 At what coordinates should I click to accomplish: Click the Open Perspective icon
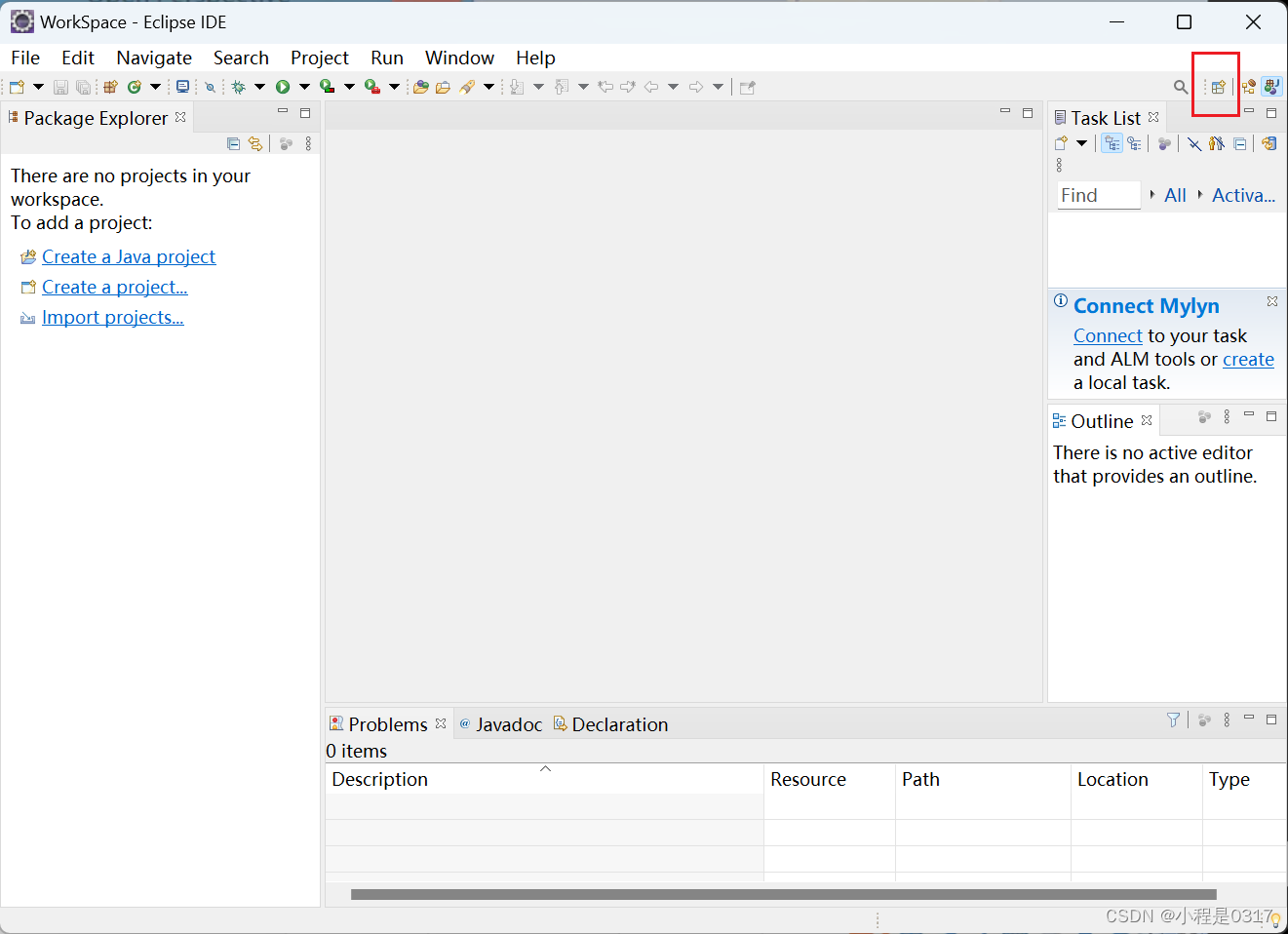1218,87
